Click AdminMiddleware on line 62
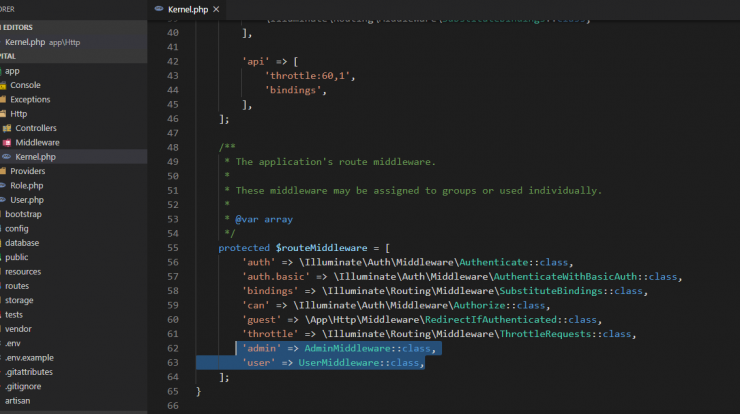 (347, 348)
